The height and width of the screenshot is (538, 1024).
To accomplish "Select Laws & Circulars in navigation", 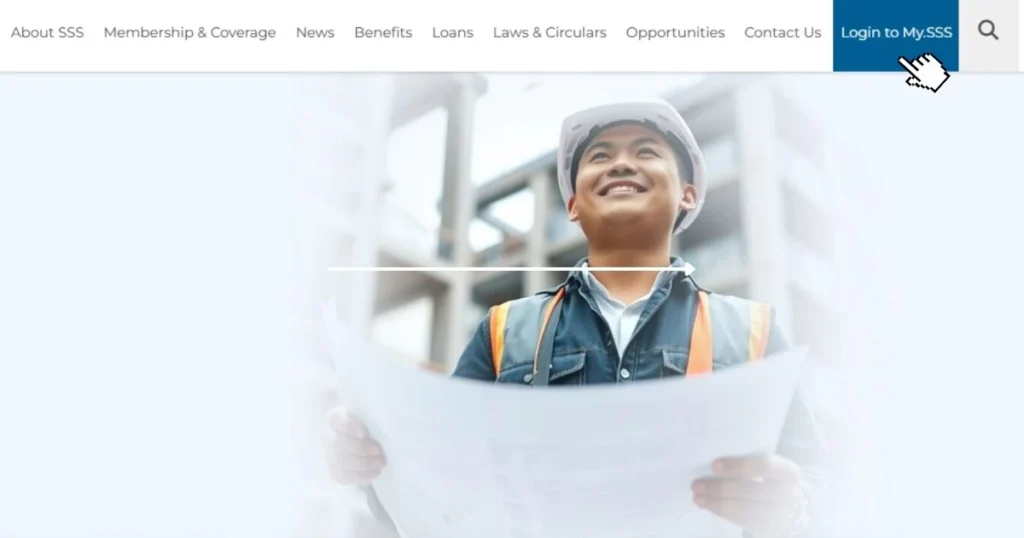I will (550, 33).
